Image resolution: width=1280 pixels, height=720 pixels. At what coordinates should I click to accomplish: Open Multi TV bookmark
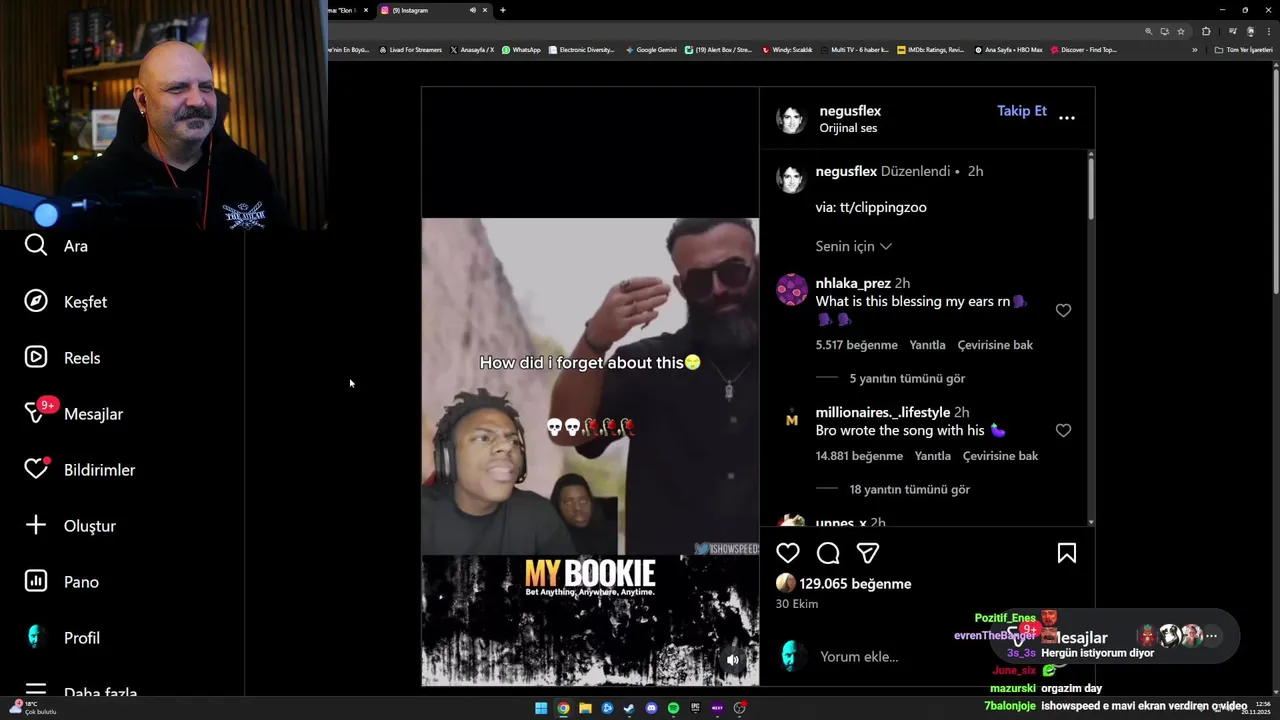(854, 50)
